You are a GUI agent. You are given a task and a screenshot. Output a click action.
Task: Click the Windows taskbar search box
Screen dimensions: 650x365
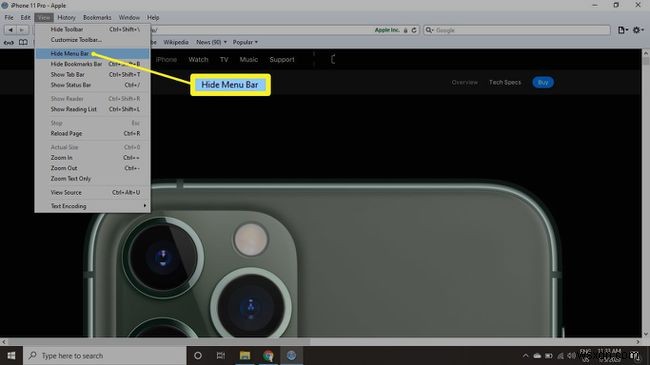(x=104, y=355)
